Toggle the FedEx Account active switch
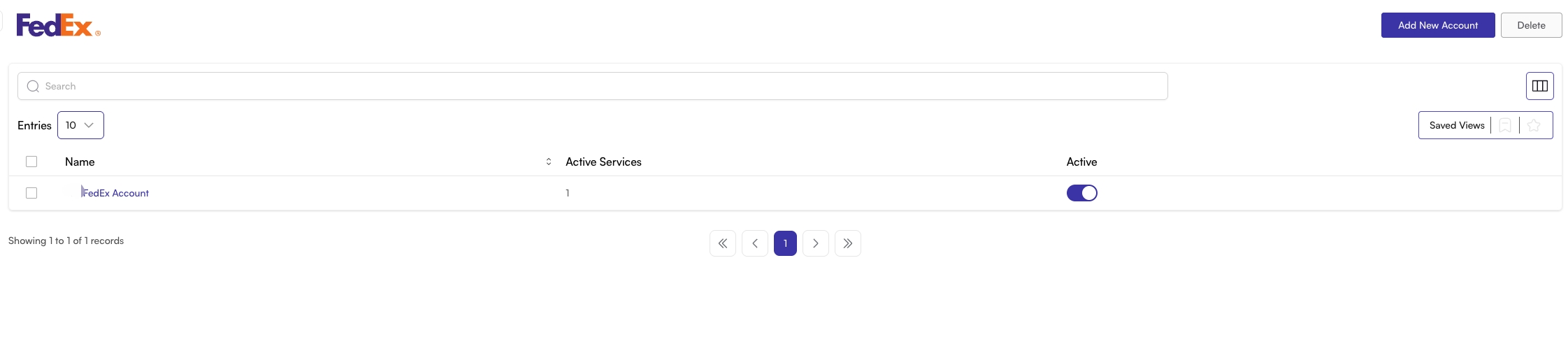This screenshot has width=1568, height=351. (x=1081, y=193)
